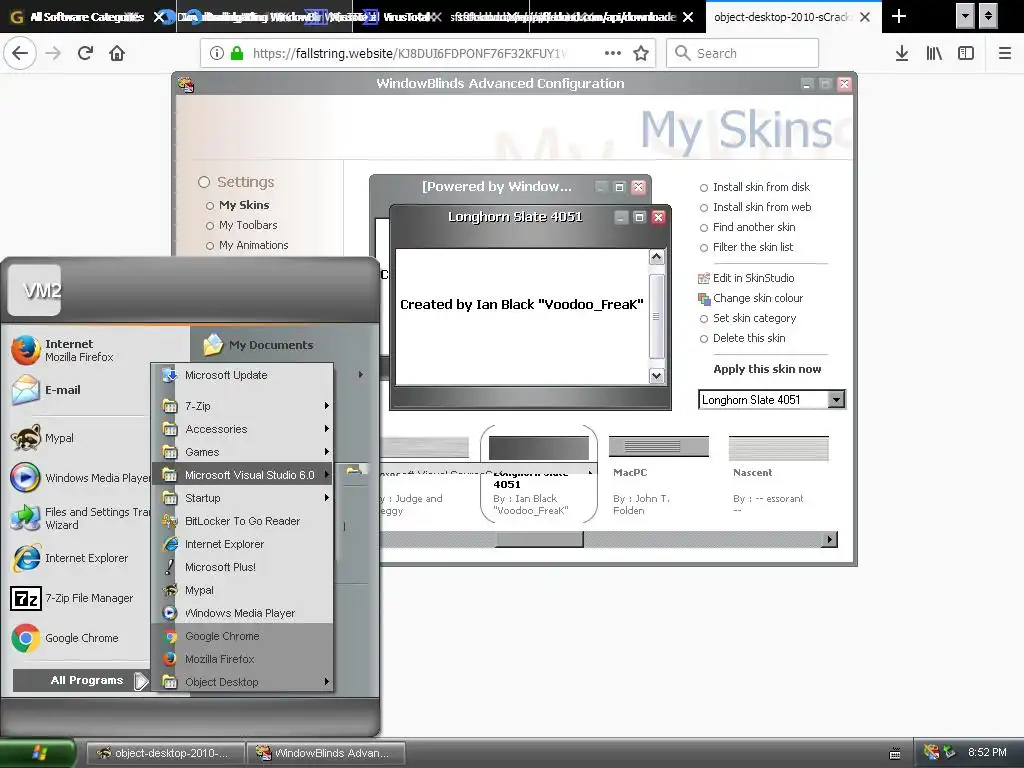Click Windows Media Player icon in pinned list
The height and width of the screenshot is (768, 1024).
25,477
